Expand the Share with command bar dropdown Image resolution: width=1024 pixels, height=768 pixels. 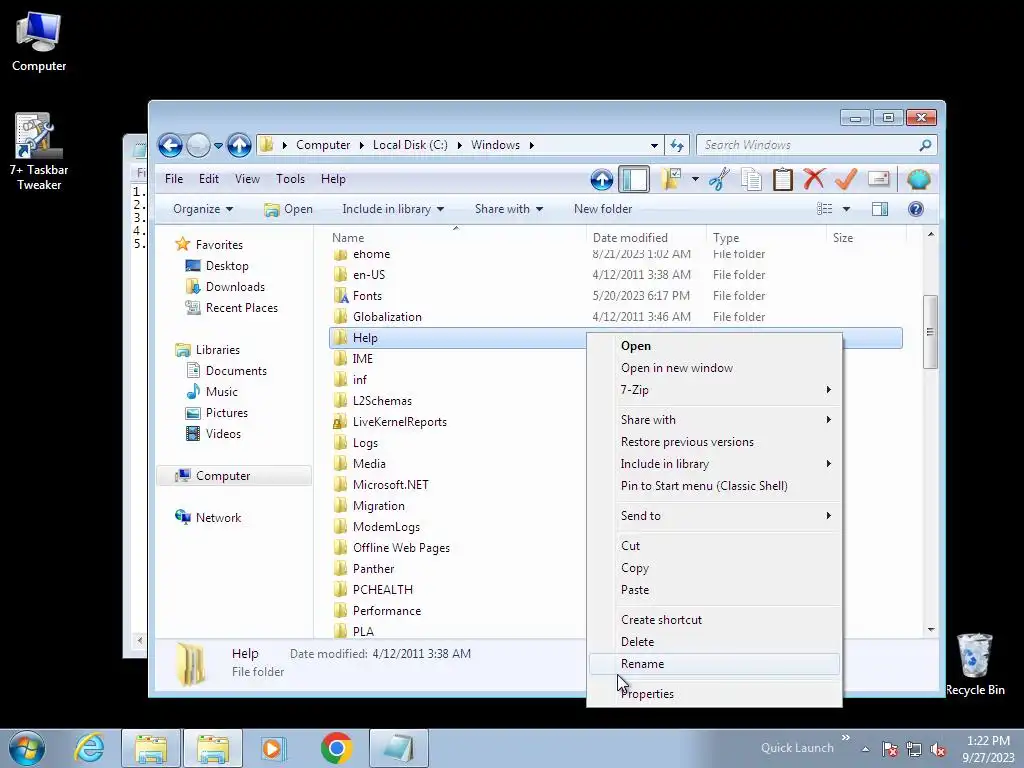[x=509, y=209]
